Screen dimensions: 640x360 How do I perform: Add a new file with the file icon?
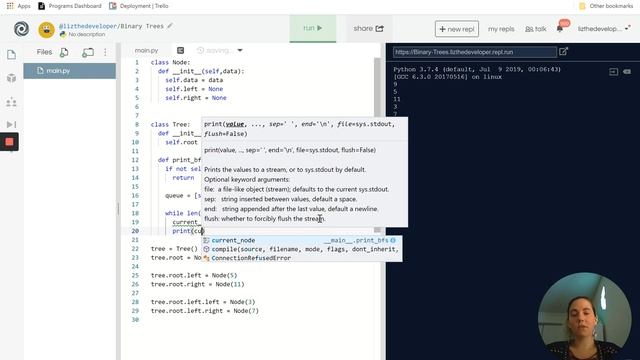[x=64, y=52]
